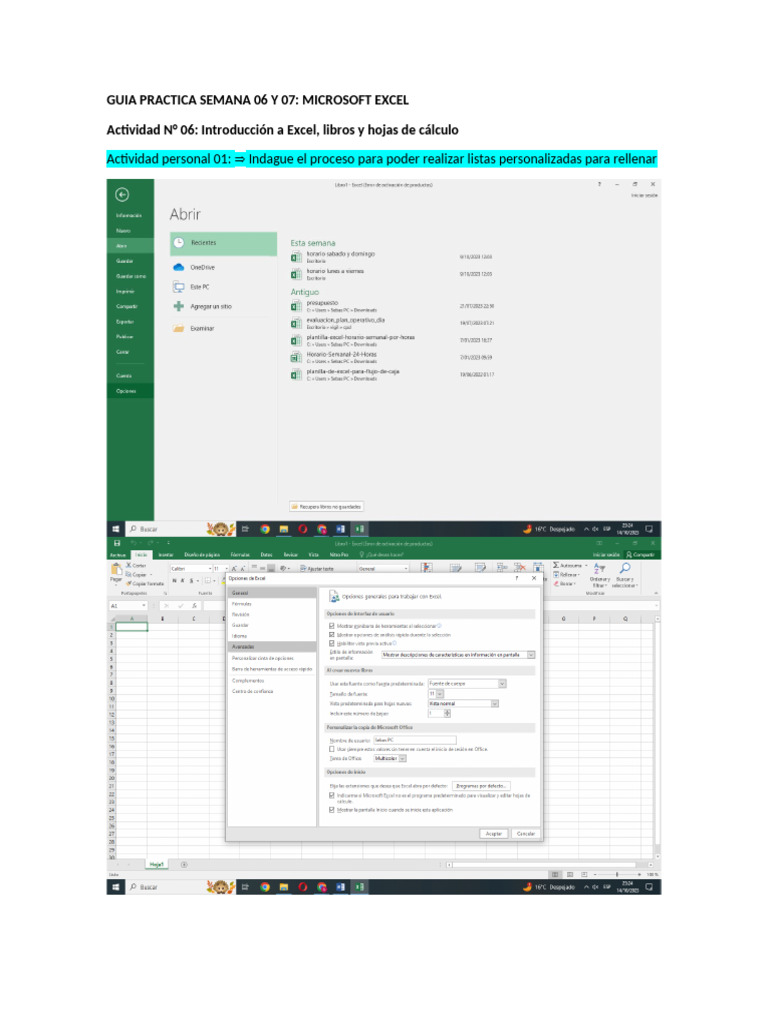This screenshot has height=1024, width=768.
Task: Toggle Indicarme si Microsoft Excel no es predeterminado
Action: click(x=332, y=795)
